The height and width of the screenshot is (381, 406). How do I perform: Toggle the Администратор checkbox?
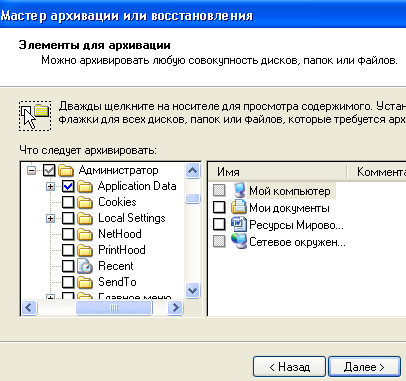tap(49, 171)
